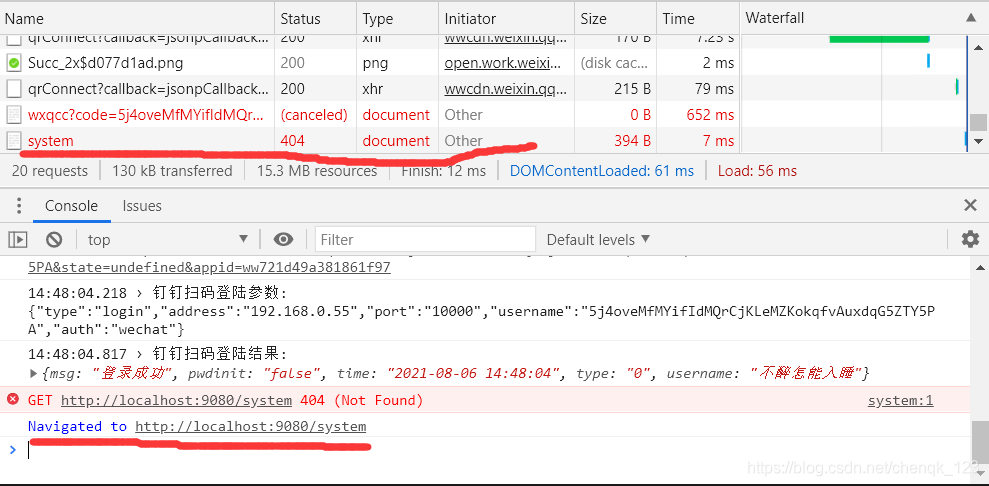Click the Succ_2x png file icon
The height and width of the screenshot is (486, 989).
[x=14, y=63]
